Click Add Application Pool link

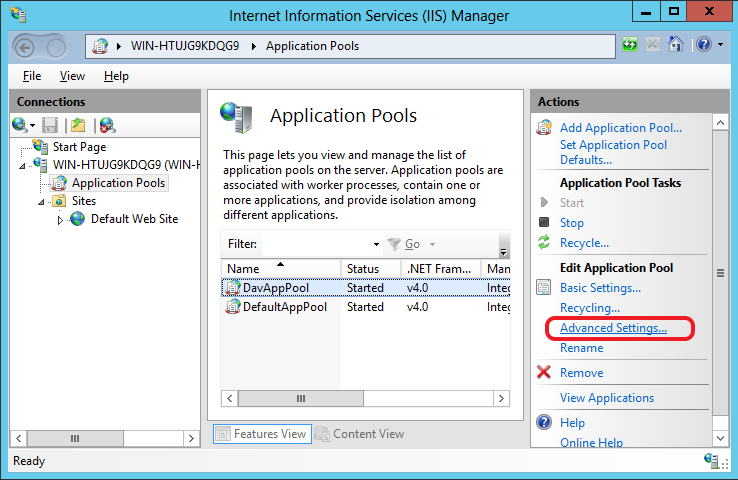pos(620,128)
